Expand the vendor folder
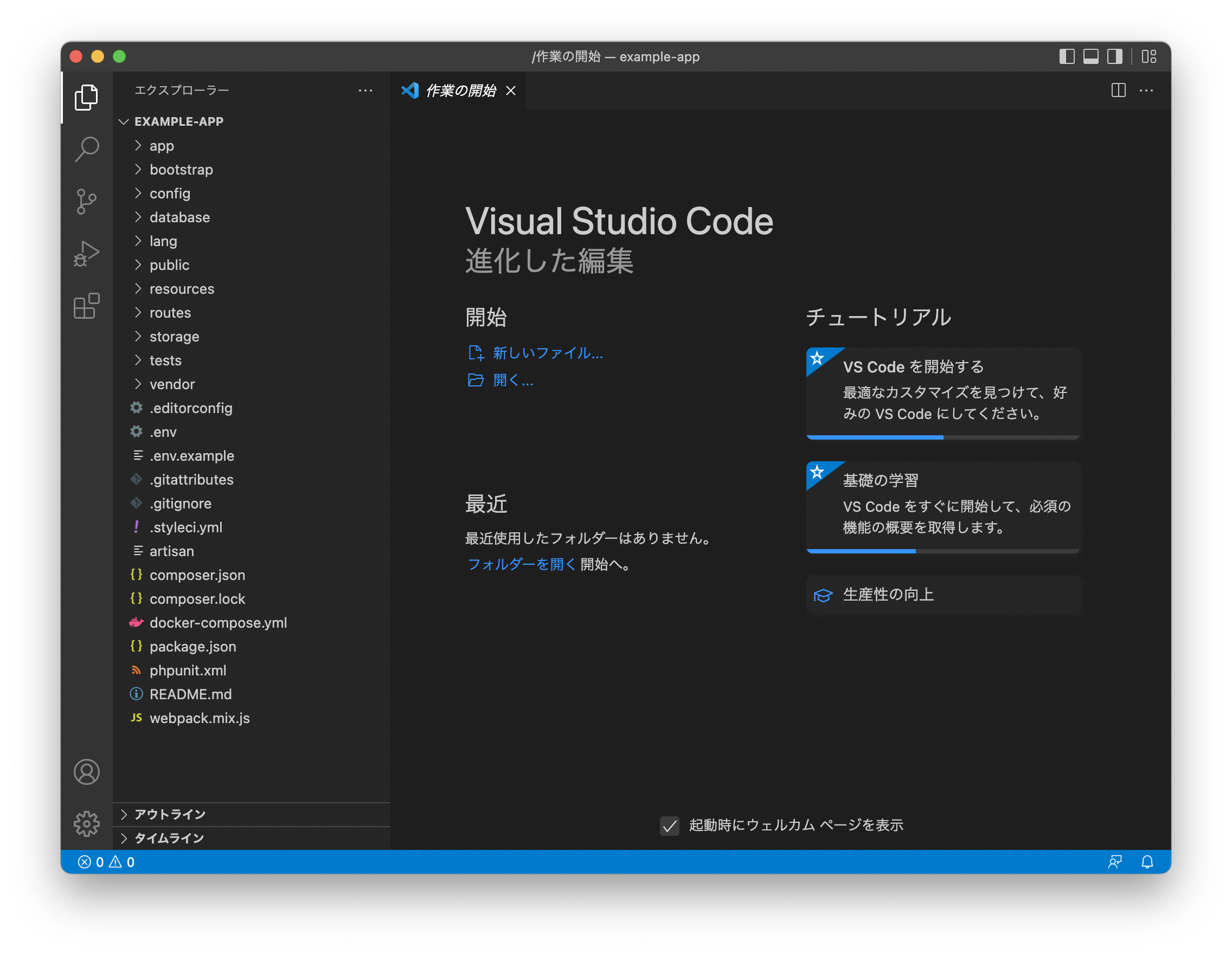The width and height of the screenshot is (1232, 954). [252, 384]
